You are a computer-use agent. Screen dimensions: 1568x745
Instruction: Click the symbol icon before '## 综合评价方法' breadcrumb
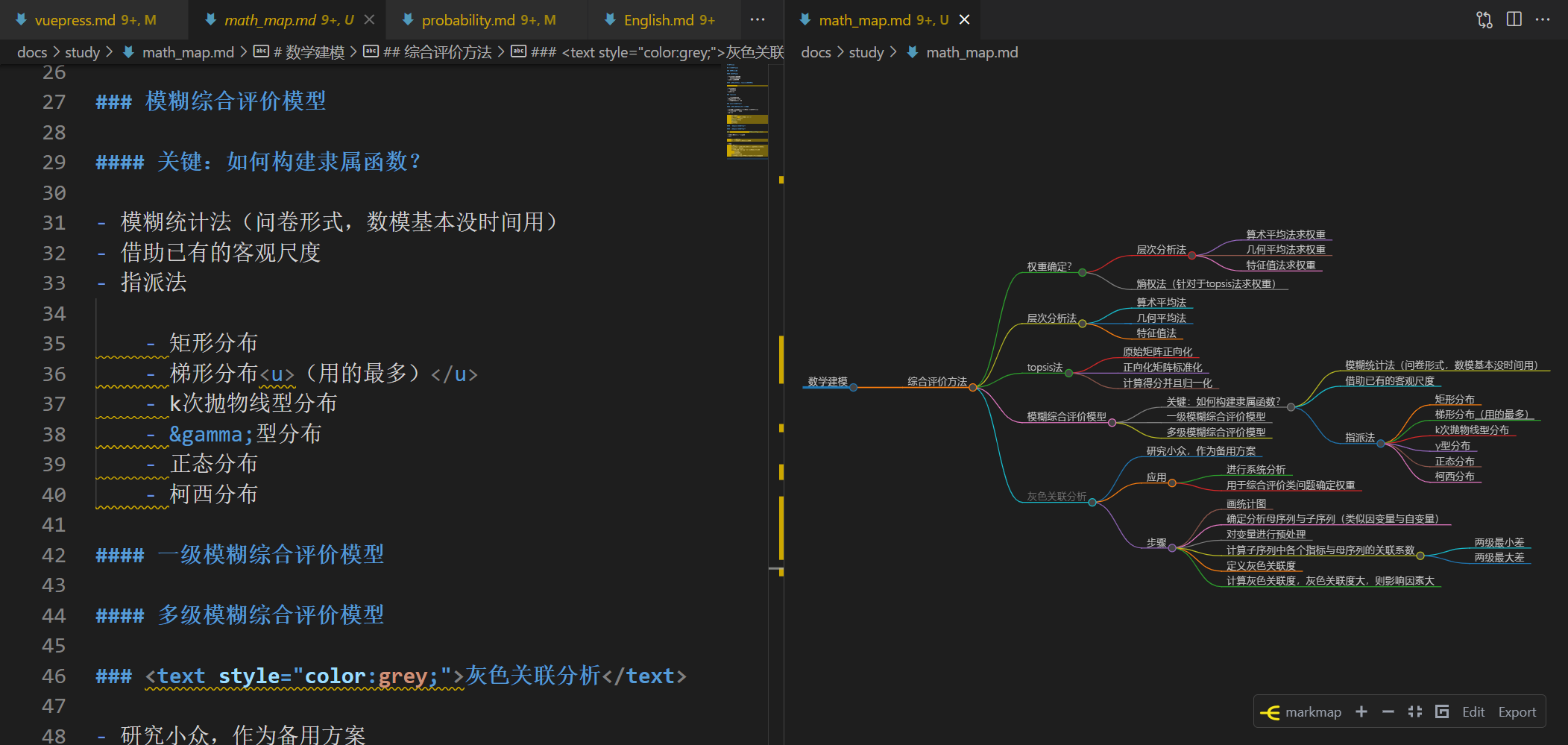coord(371,51)
